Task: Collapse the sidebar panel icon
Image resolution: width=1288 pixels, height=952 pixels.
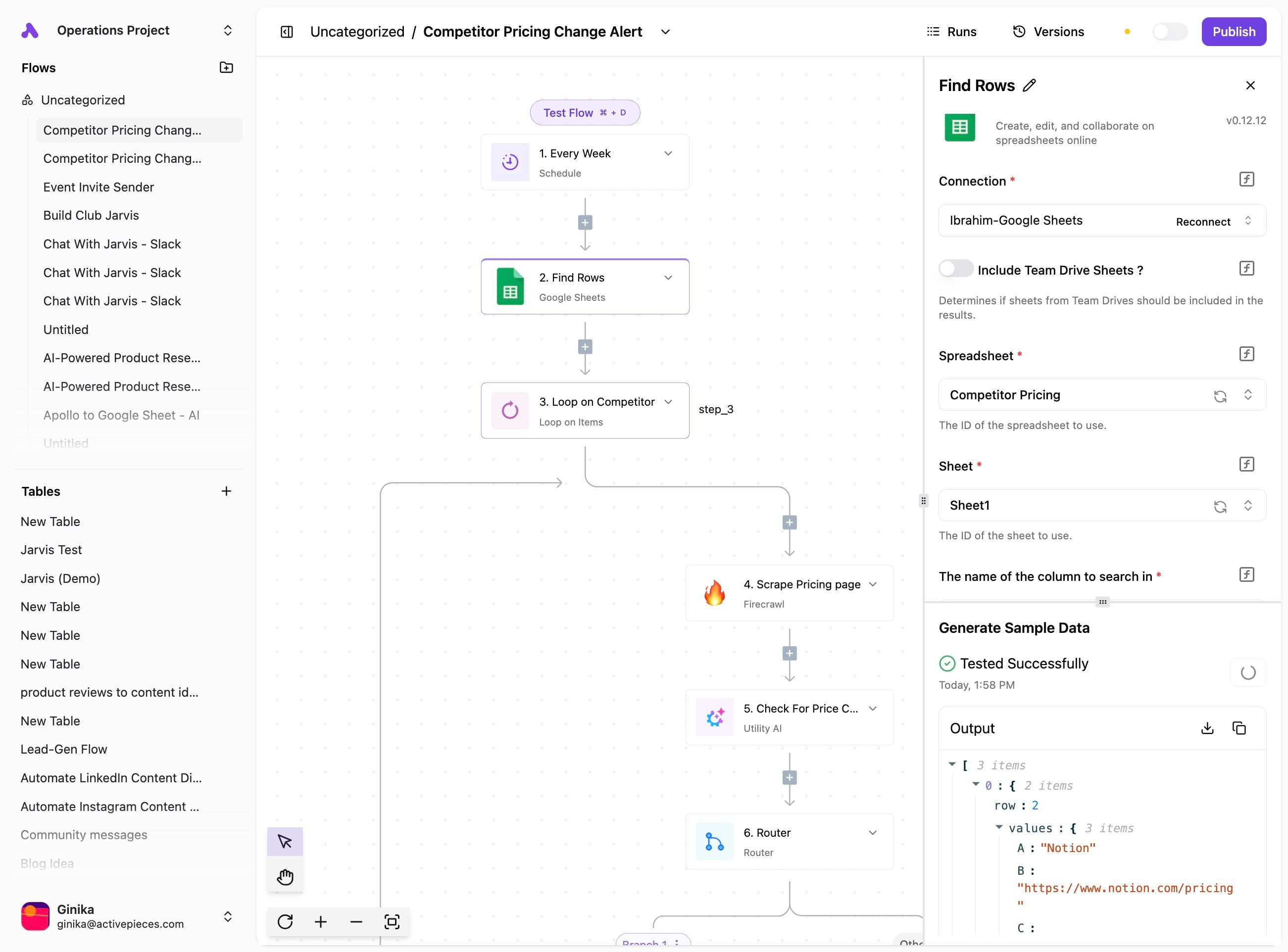Action: click(x=287, y=32)
